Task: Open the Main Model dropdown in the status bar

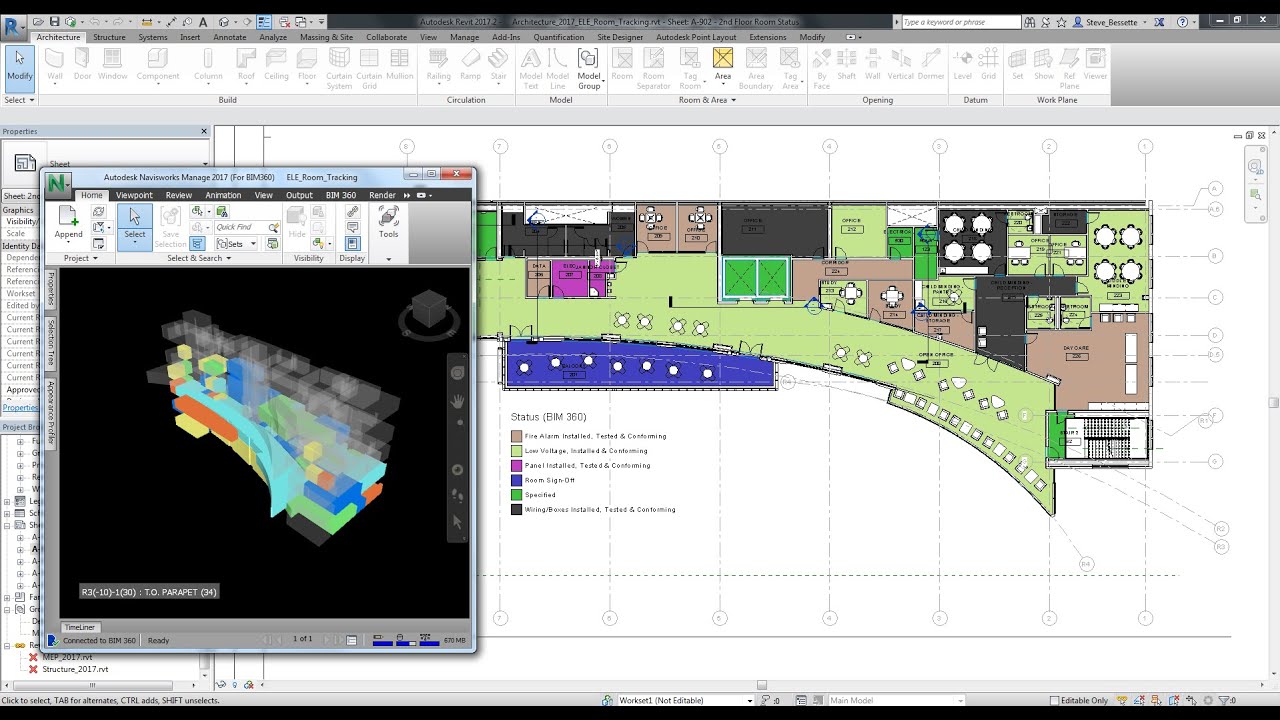Action: [895, 700]
